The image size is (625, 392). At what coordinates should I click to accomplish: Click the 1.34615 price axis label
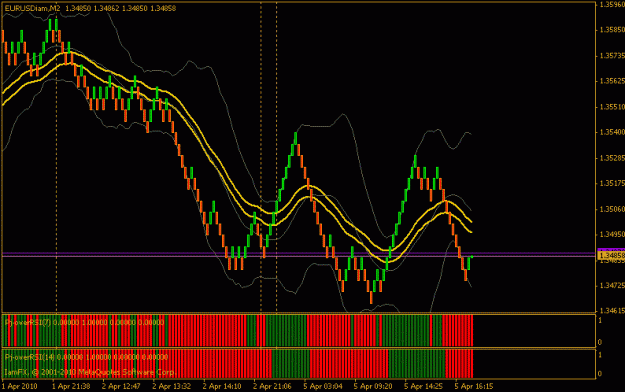click(612, 310)
